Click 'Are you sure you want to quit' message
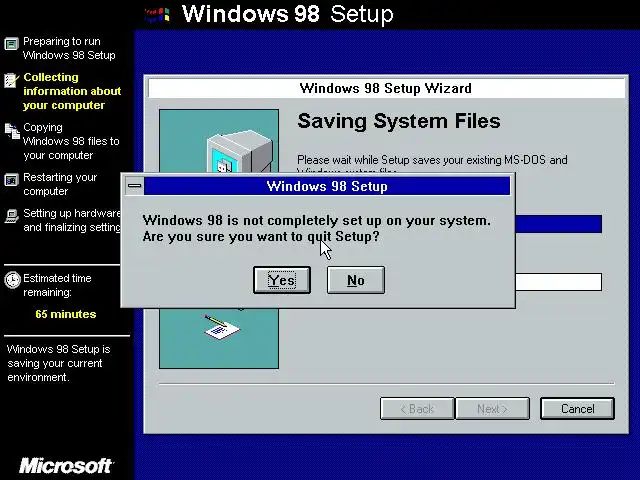 point(261,236)
